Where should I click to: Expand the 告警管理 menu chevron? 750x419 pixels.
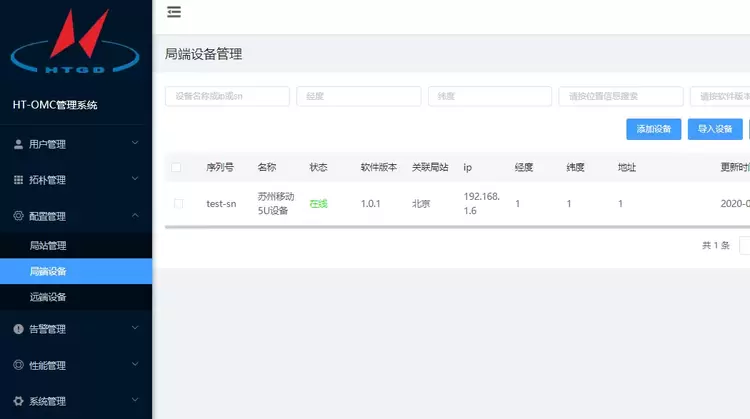click(x=135, y=329)
